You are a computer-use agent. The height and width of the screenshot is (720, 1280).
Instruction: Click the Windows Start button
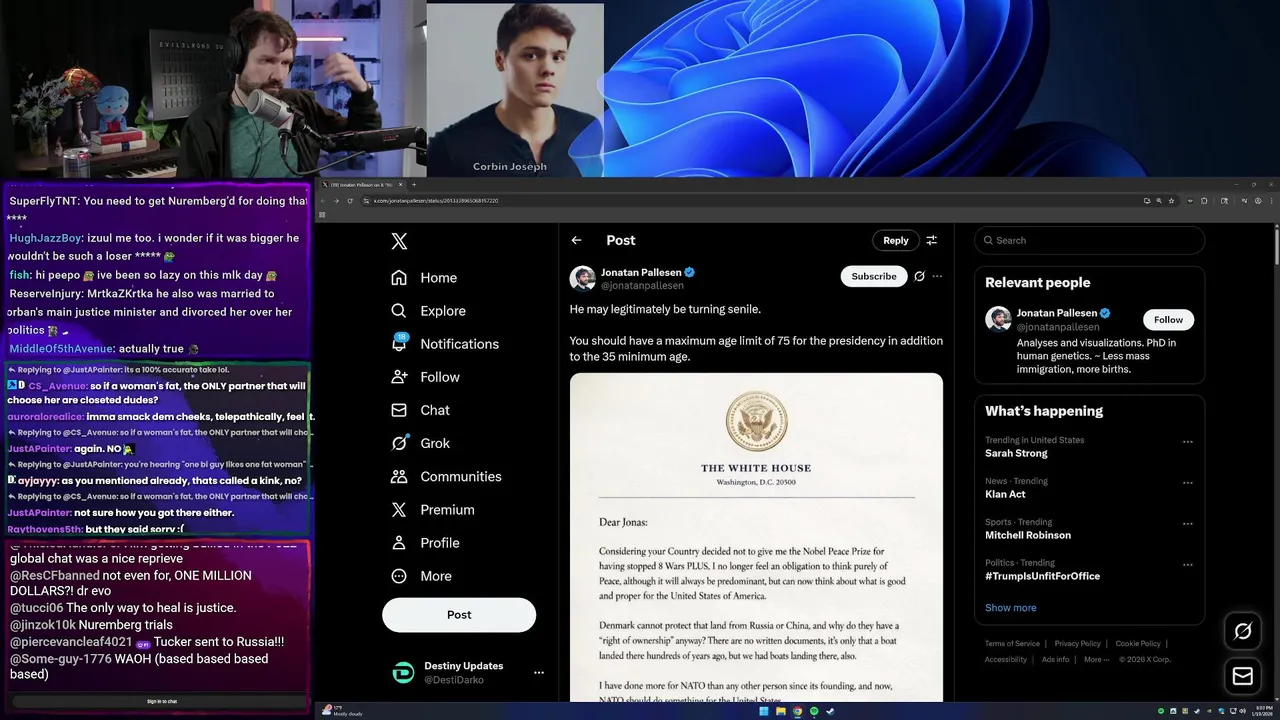click(764, 712)
